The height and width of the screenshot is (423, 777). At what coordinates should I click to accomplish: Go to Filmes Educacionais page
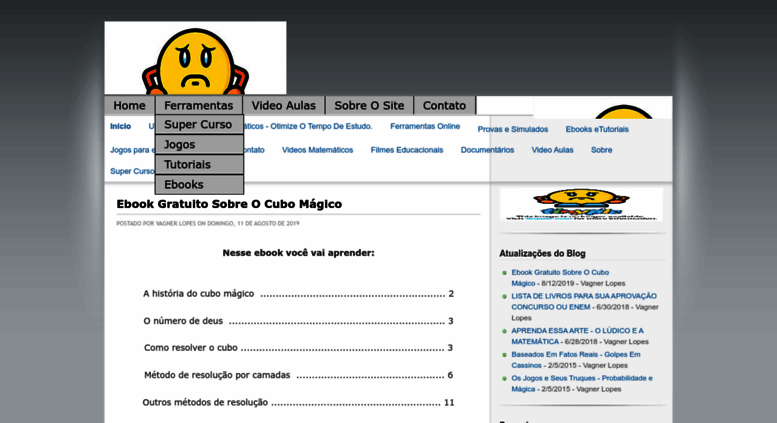pyautogui.click(x=407, y=150)
